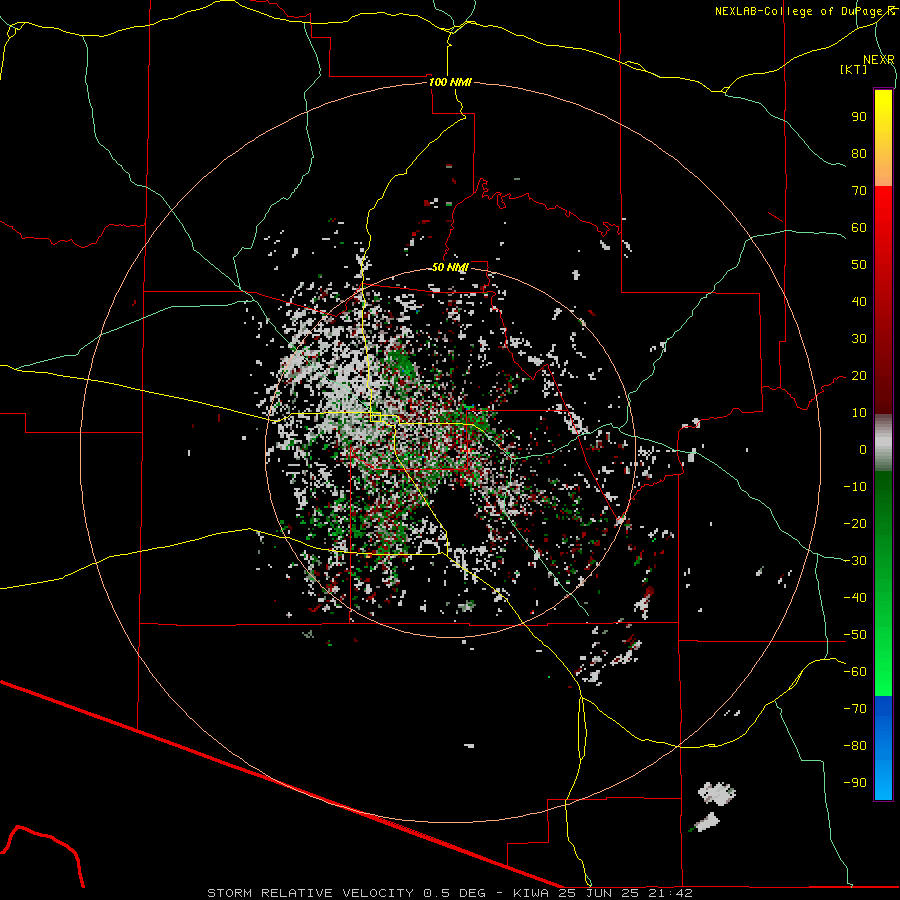Click the blue segment of the color bar
This screenshot has height=900, width=900.
click(x=883, y=748)
